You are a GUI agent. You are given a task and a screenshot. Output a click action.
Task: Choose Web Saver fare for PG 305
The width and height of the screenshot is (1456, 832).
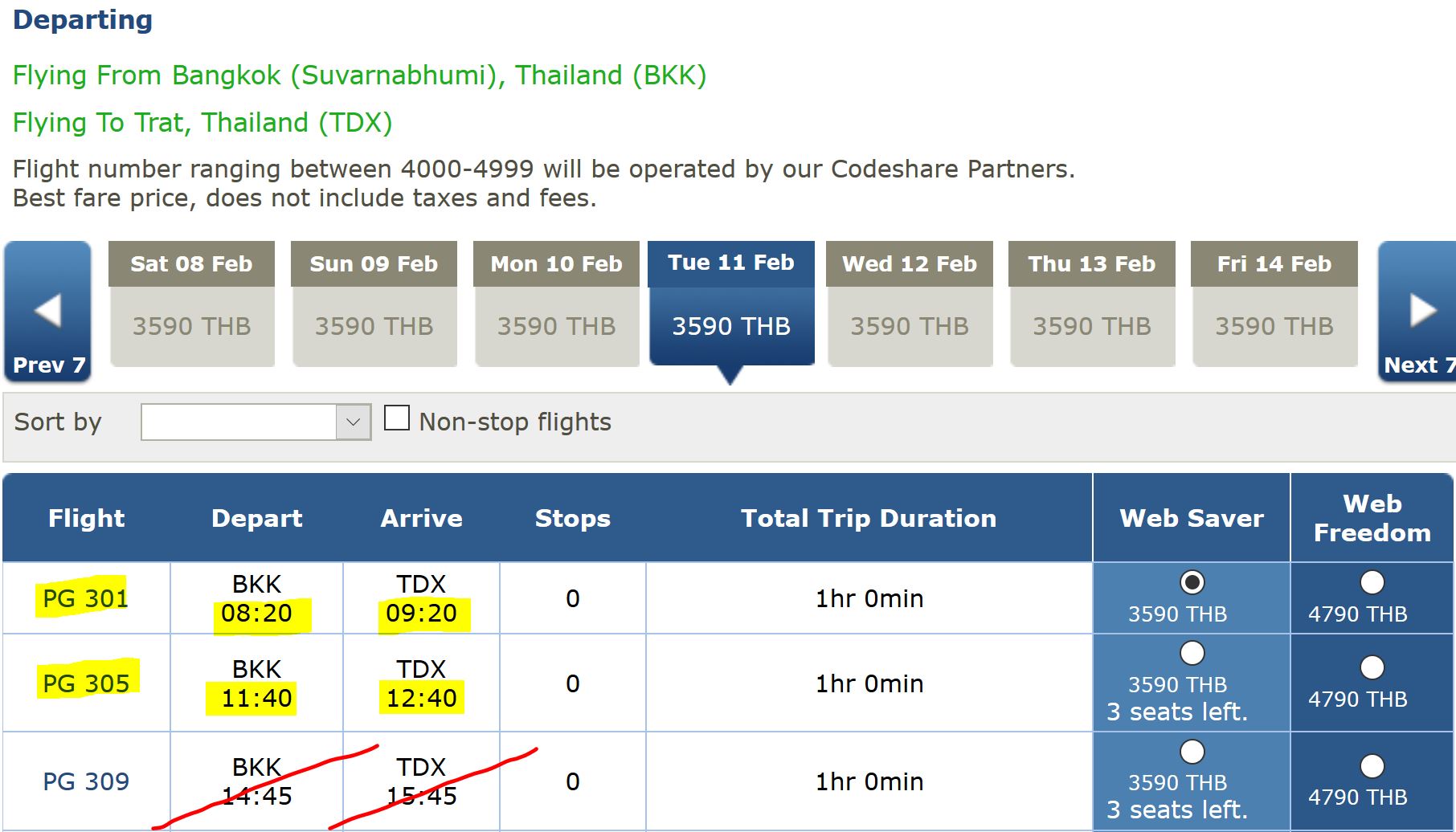coord(1192,653)
